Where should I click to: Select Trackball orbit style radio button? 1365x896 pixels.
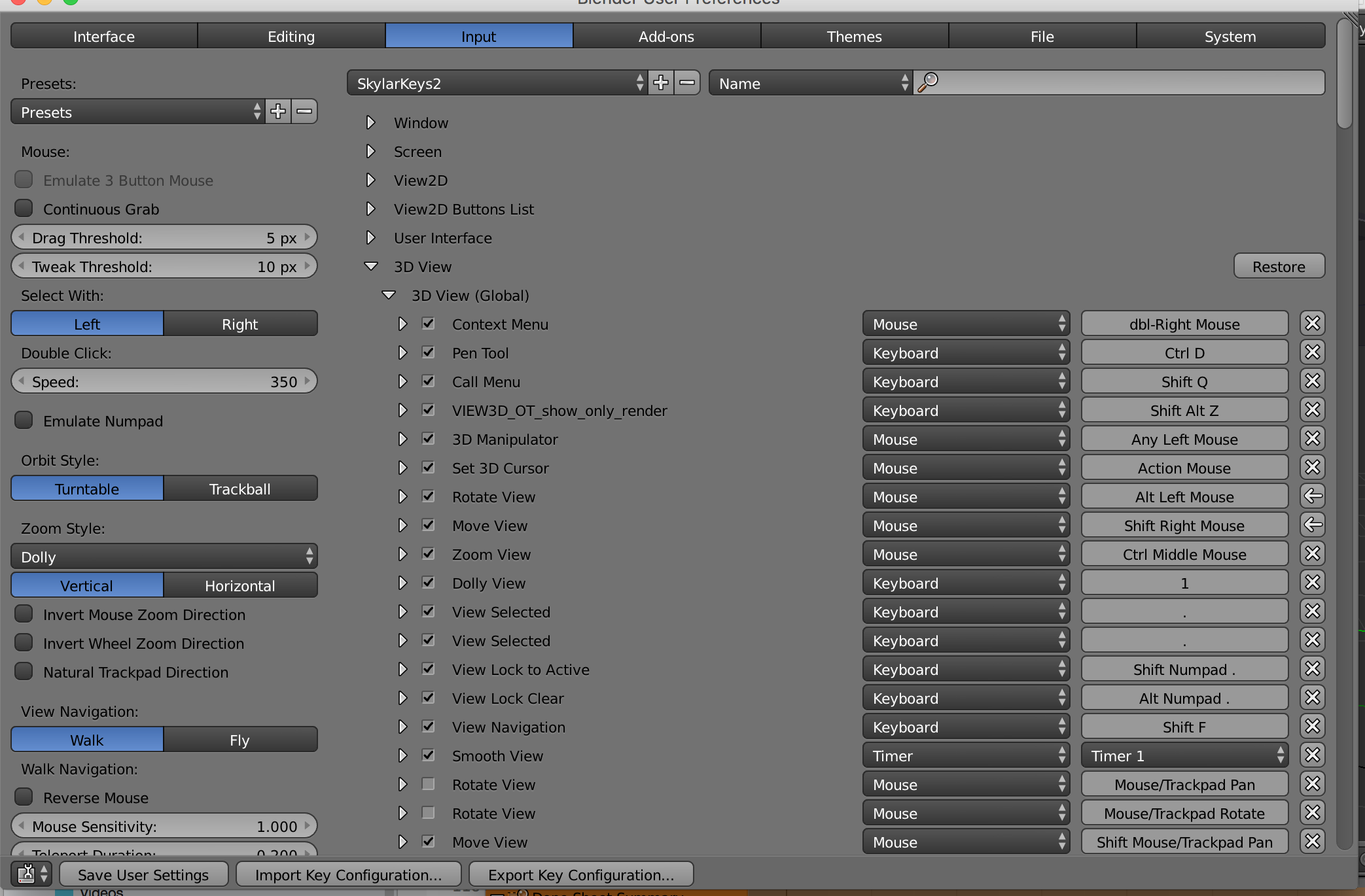pyautogui.click(x=239, y=489)
